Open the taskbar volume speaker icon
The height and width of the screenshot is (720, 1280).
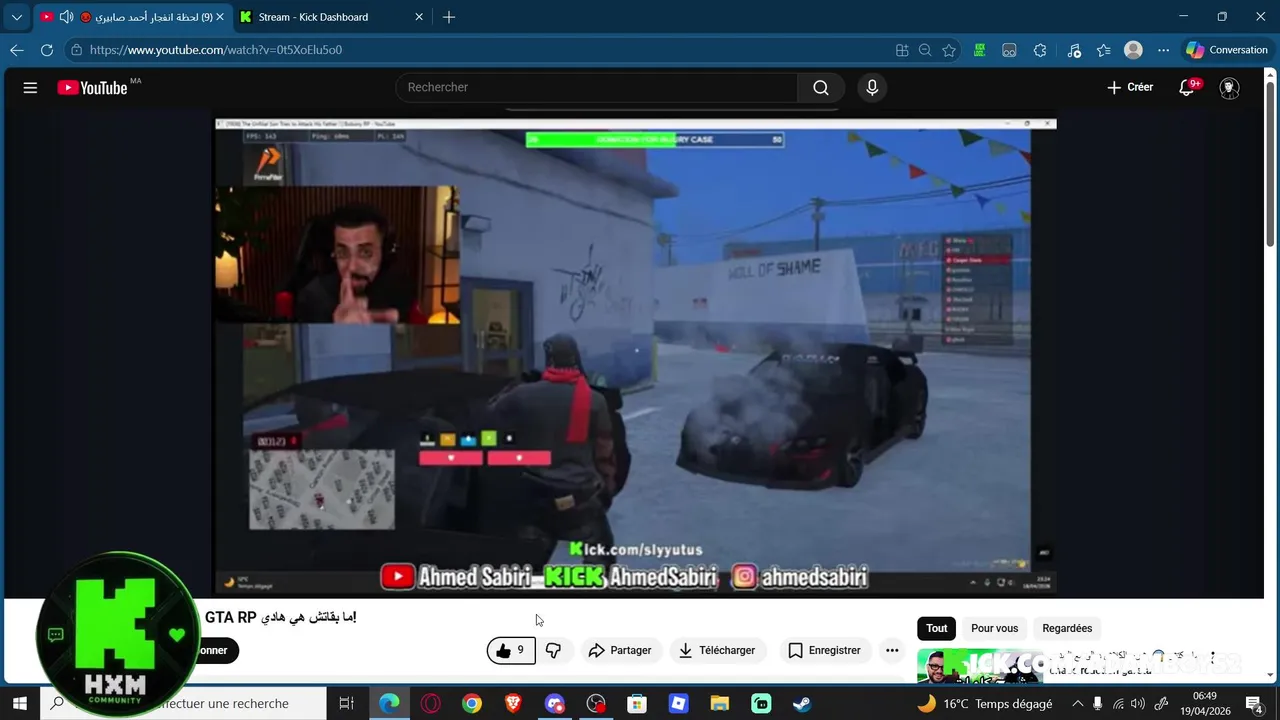pyautogui.click(x=1137, y=704)
